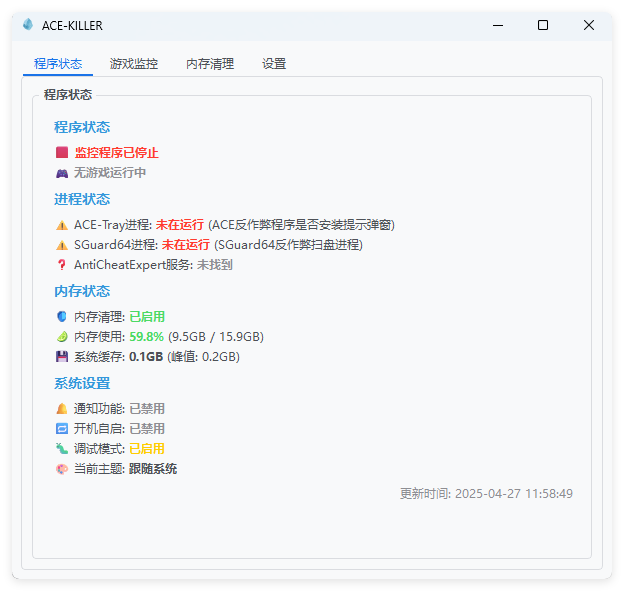Click the (9.5GB / 15.9GB) memory text
Viewport: 624px width, 591px height.
tap(216, 337)
